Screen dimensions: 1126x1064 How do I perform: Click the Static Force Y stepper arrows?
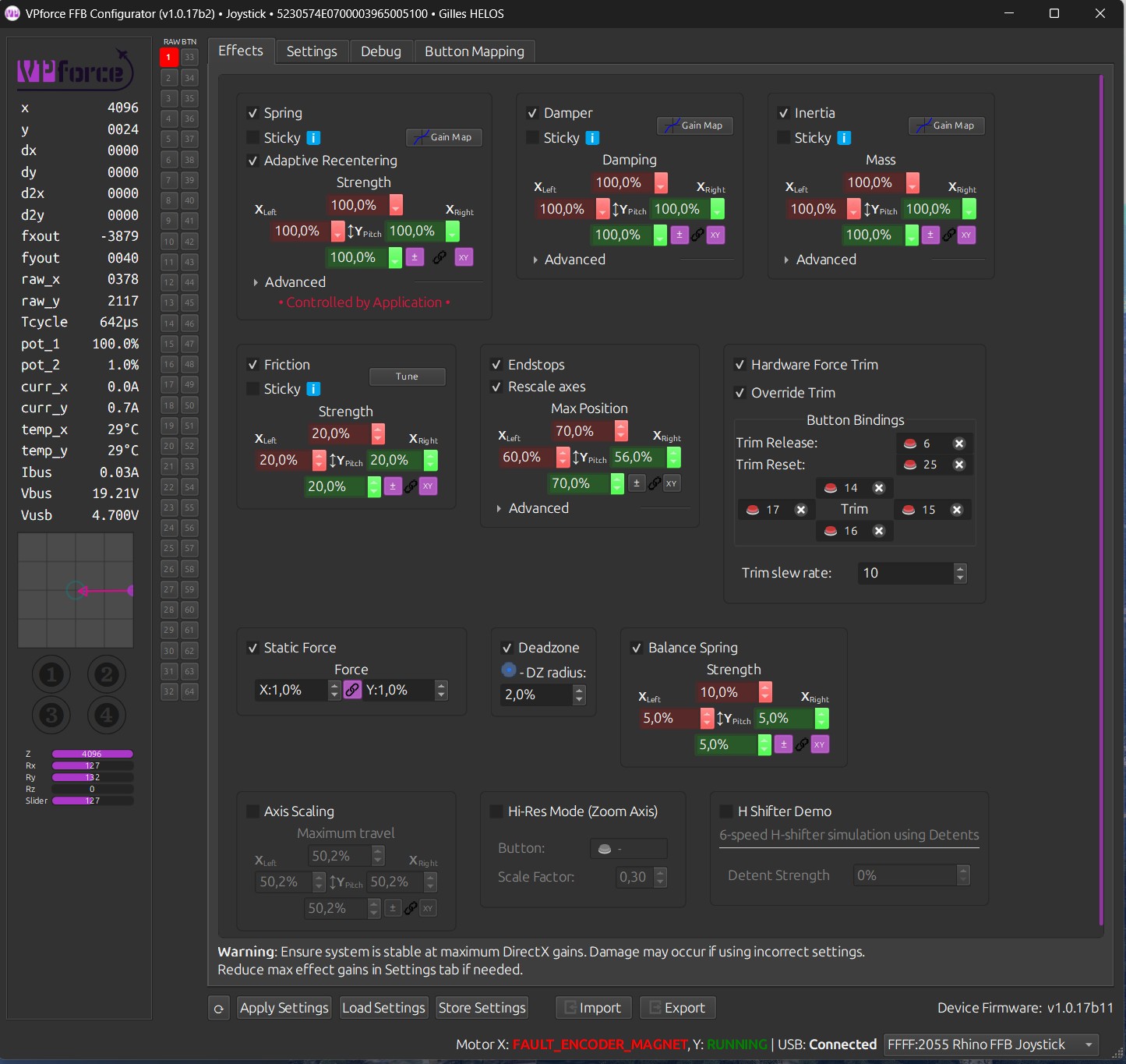[441, 690]
